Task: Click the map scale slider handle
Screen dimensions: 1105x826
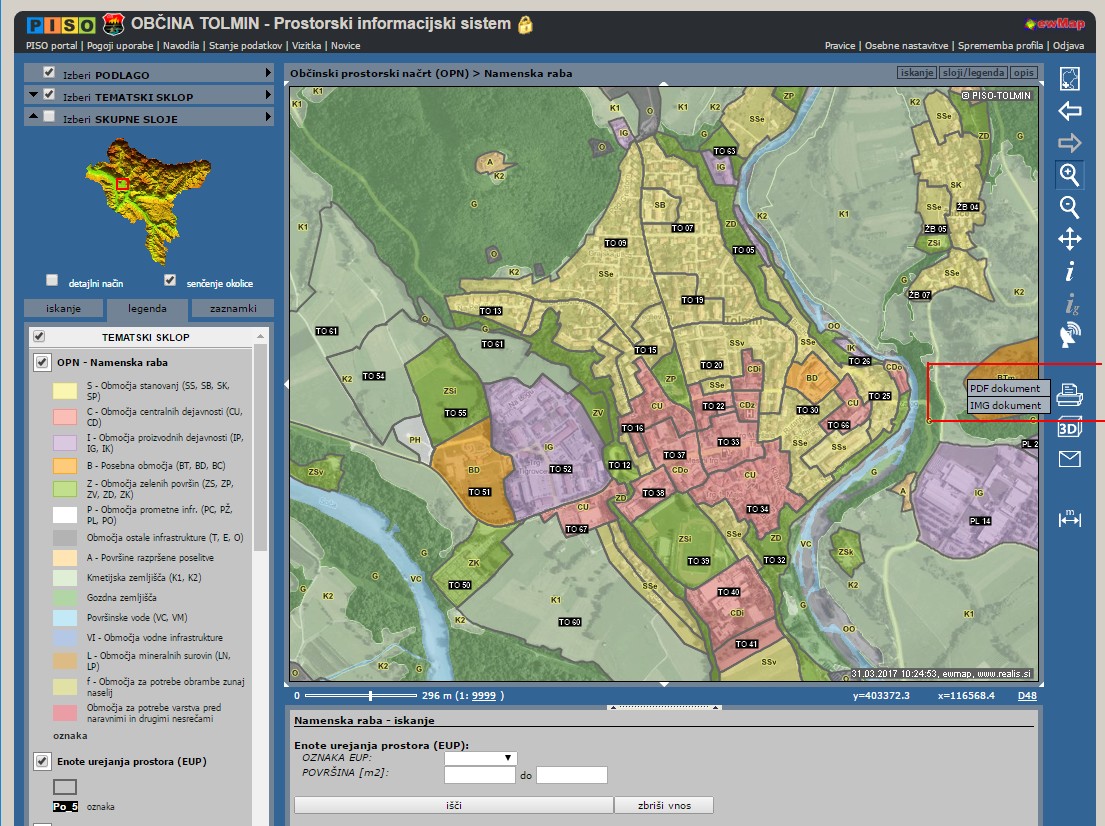Action: click(x=371, y=695)
